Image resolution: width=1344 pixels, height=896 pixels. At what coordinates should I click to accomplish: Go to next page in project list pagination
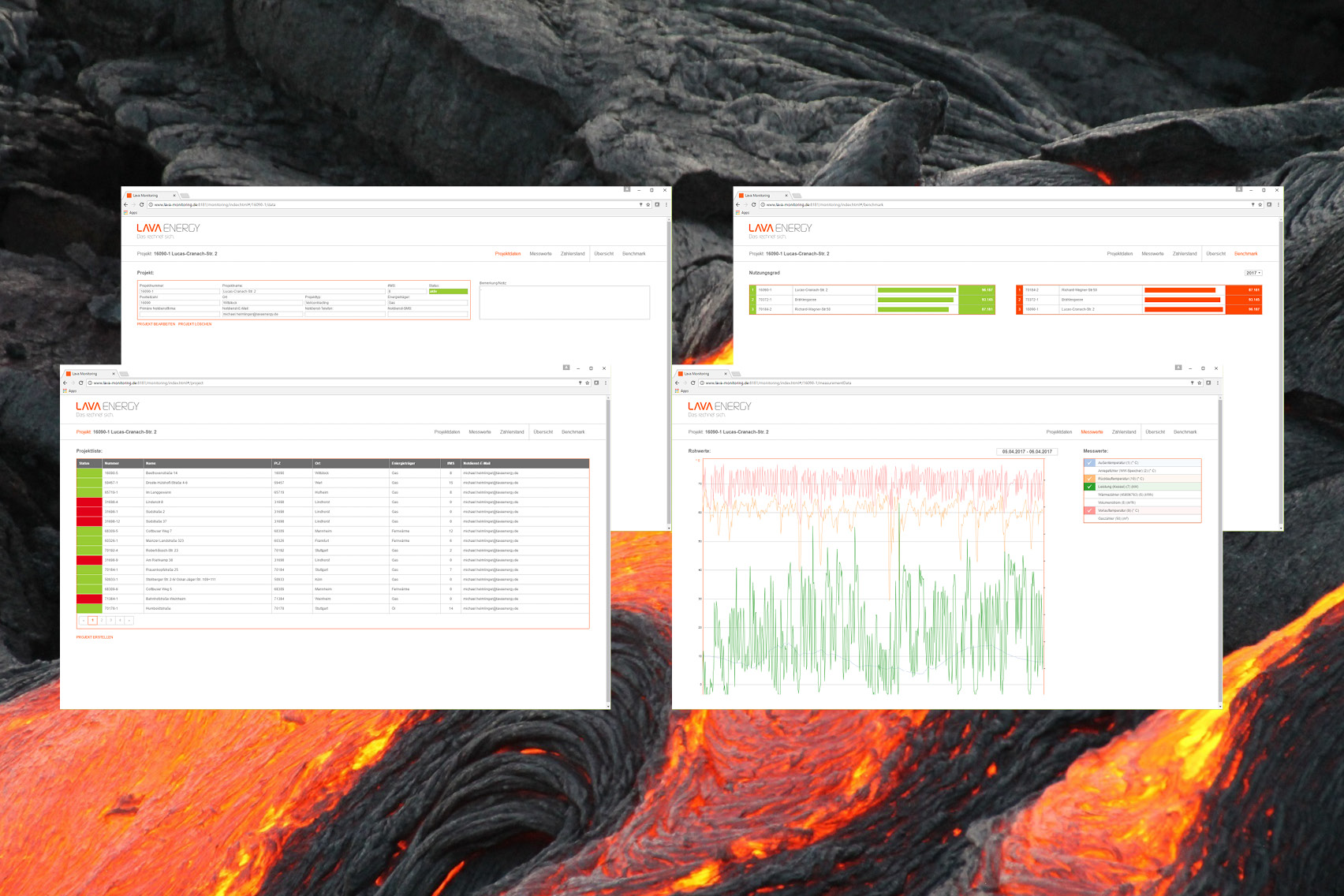[x=129, y=621]
